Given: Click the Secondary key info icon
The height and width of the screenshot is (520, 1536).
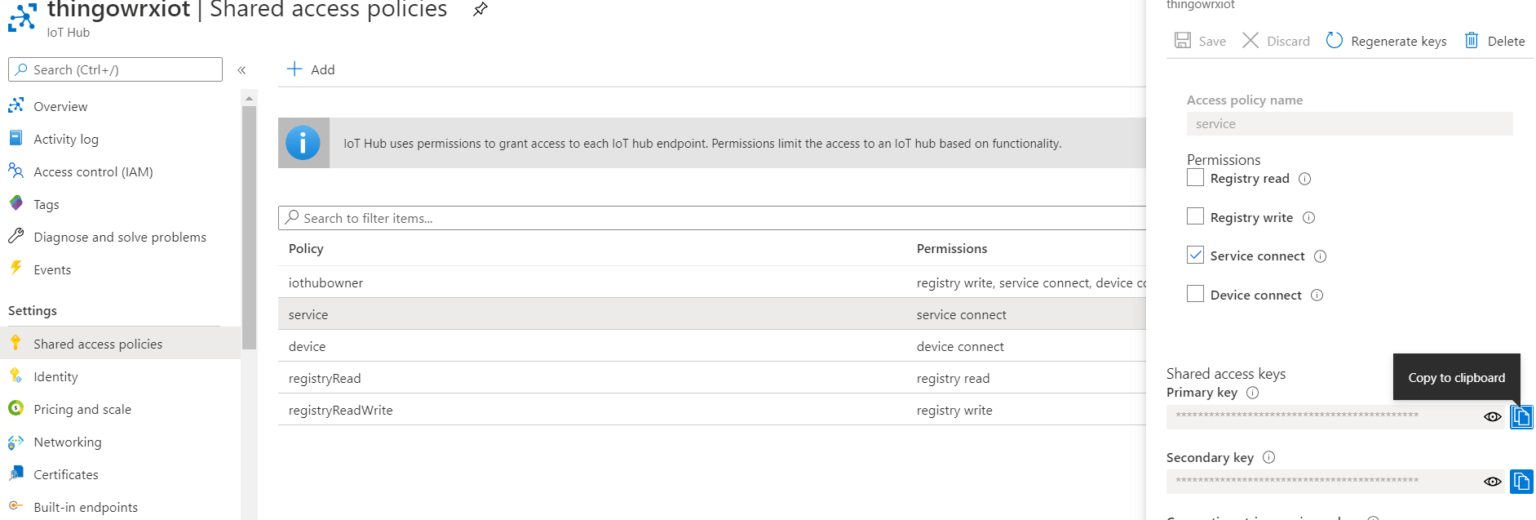Looking at the screenshot, I should [x=1269, y=458].
